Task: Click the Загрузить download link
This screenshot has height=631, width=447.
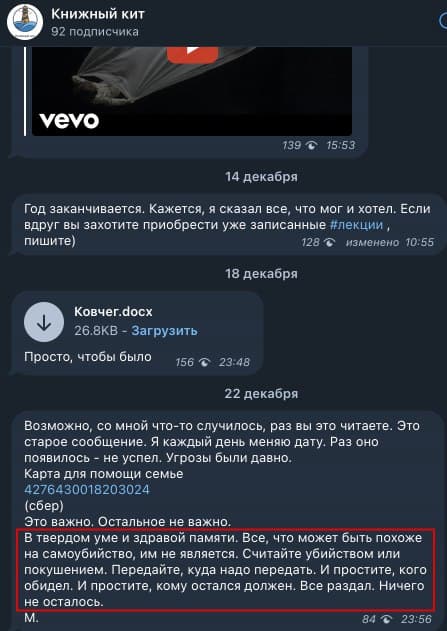Action: 164,330
